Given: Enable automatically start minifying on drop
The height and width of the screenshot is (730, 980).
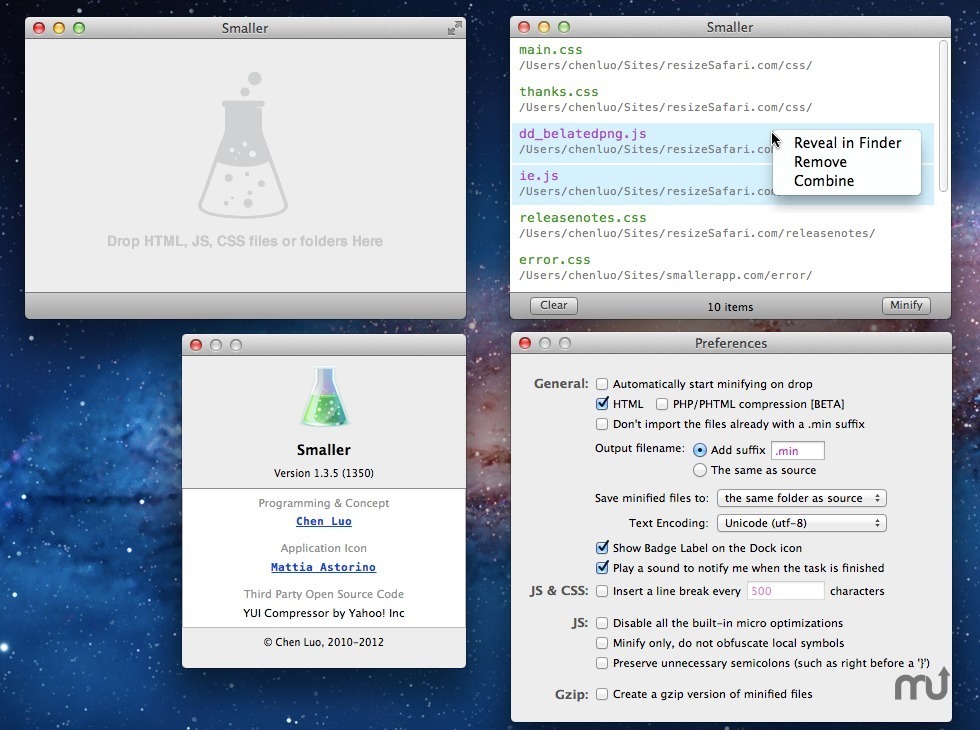Looking at the screenshot, I should (602, 384).
